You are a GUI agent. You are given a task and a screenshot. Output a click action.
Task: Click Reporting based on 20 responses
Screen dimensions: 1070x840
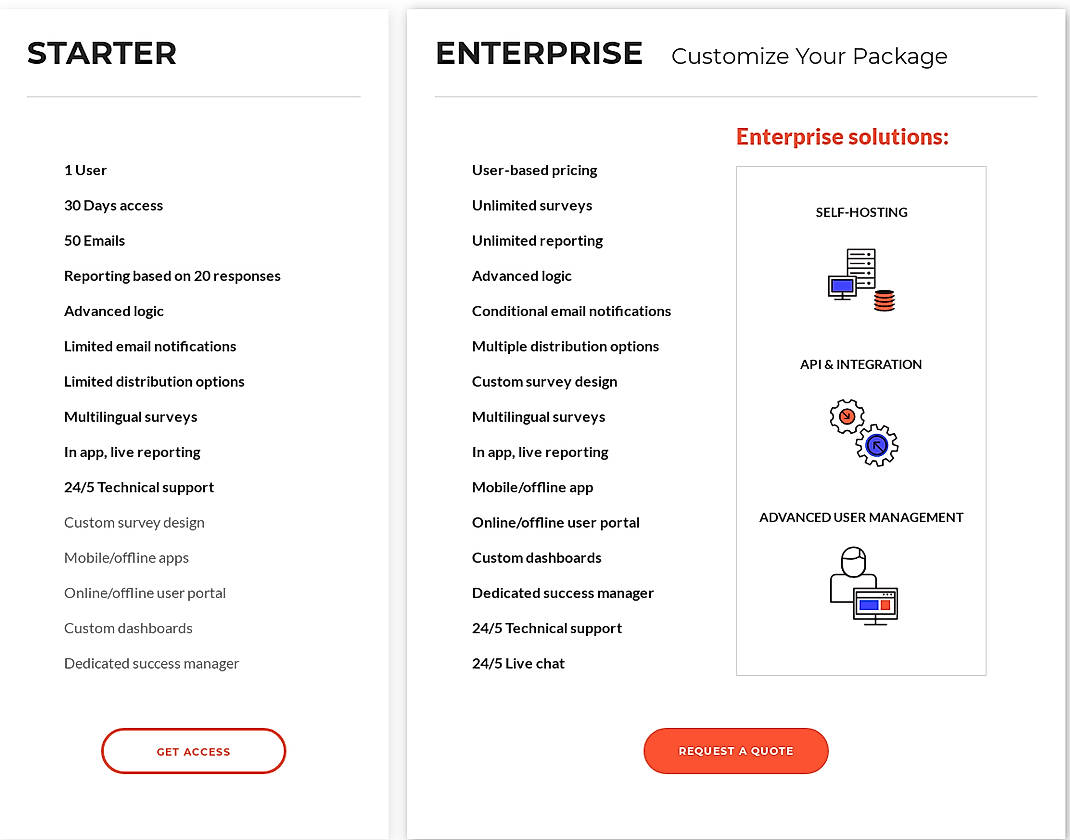click(x=172, y=276)
